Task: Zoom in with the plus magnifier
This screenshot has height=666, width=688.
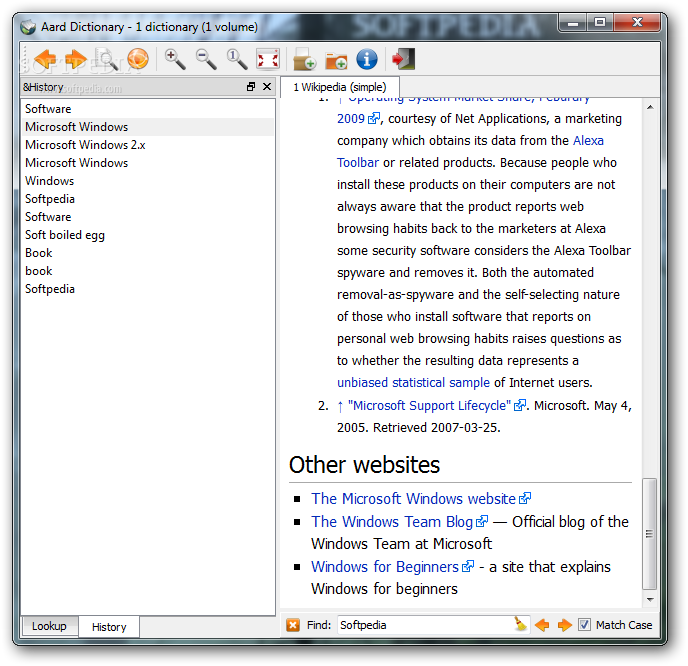Action: (175, 59)
